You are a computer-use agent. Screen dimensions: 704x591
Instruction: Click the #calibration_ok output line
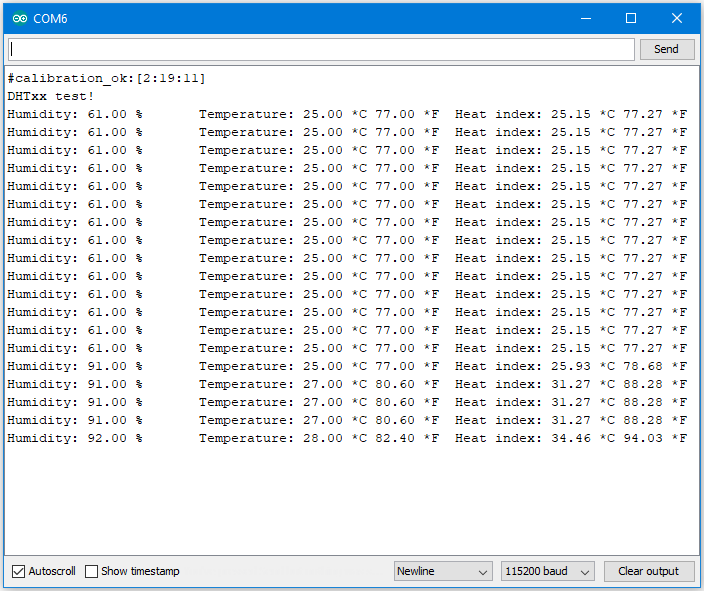(106, 78)
